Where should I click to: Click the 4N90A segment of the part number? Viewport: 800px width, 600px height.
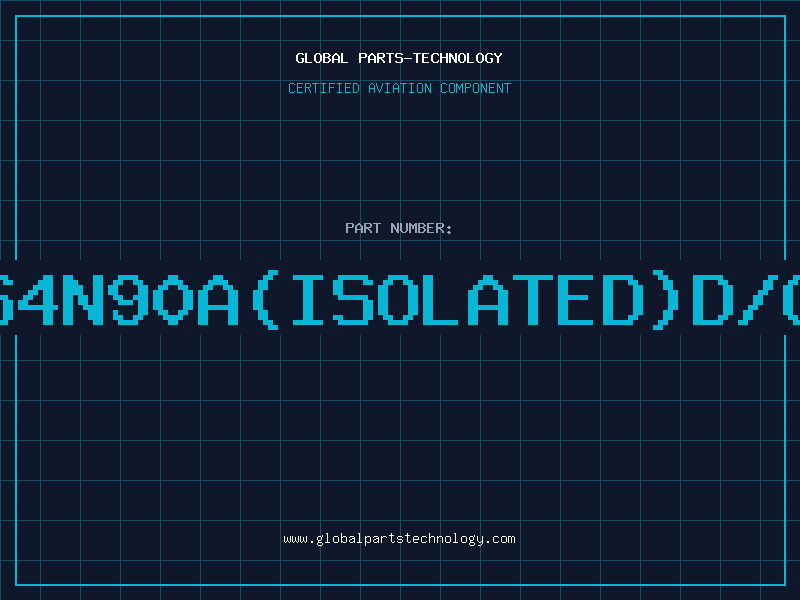[x=128, y=300]
